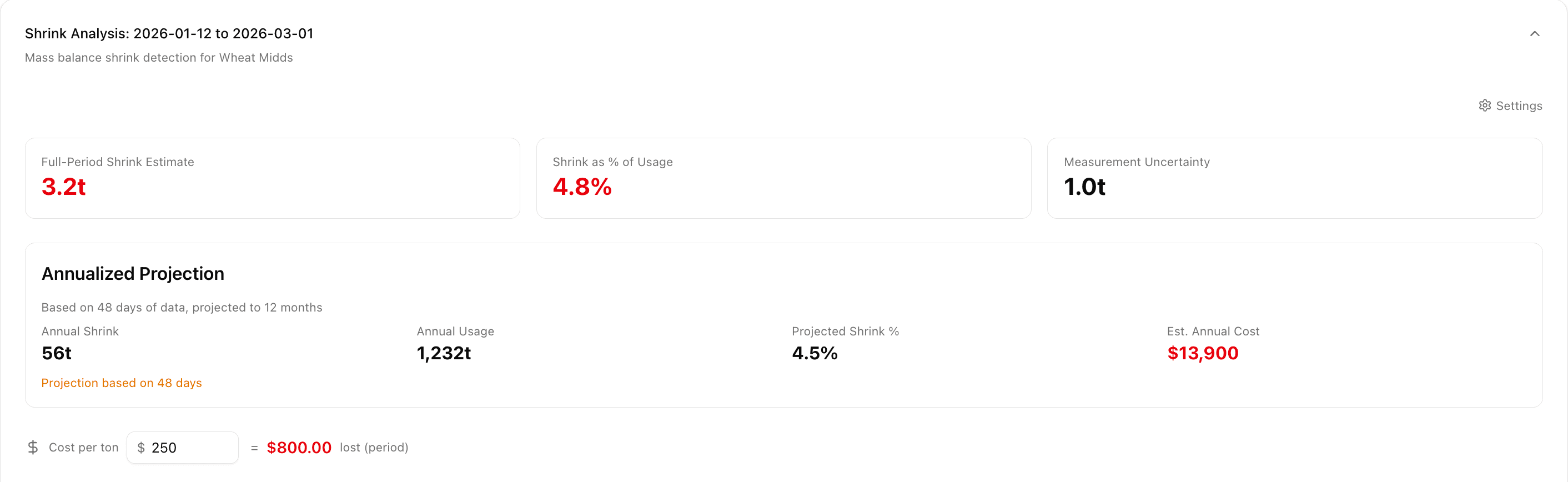Click the Shrink Analysis date range title
Viewport: 1568px width, 482px height.
(x=169, y=33)
